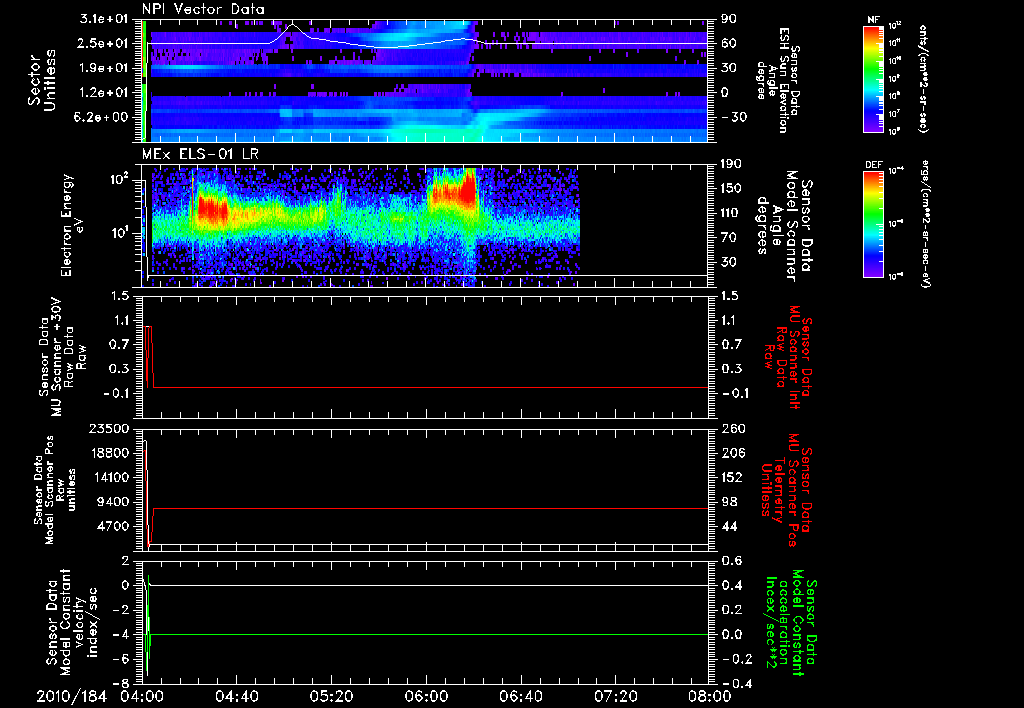The height and width of the screenshot is (708, 1024).
Task: Click the 9400 scanner position tick label
Action: 112,502
